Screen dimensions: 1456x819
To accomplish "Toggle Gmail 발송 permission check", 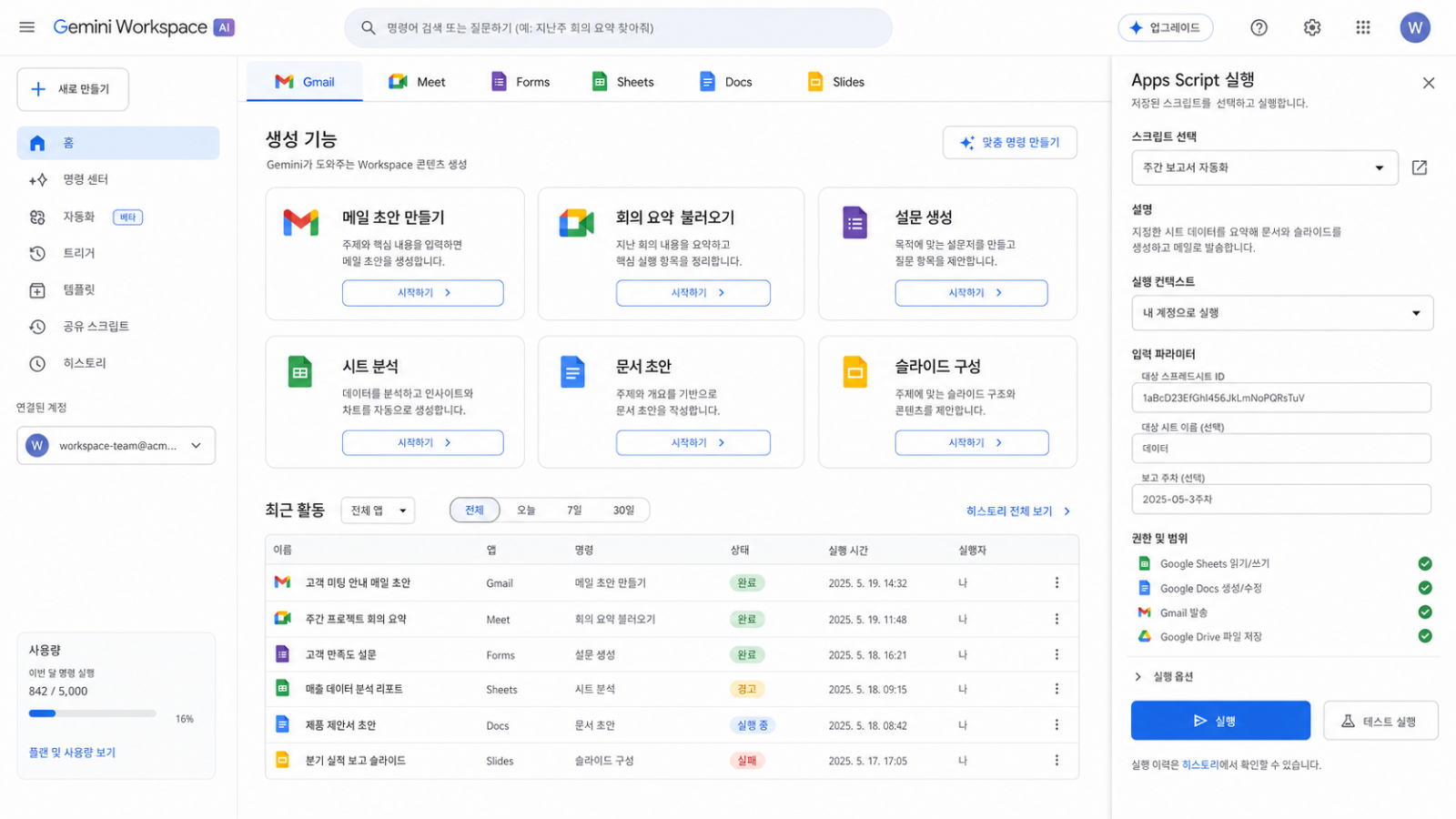I will coord(1425,612).
